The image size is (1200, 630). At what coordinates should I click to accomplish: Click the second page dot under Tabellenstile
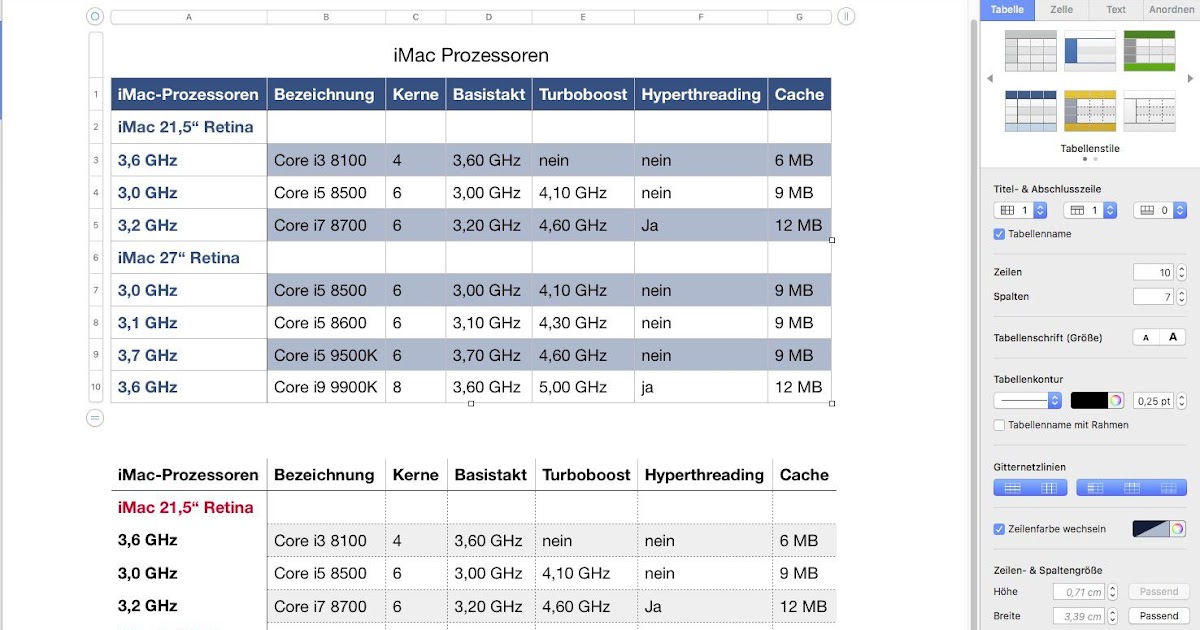[x=1095, y=158]
